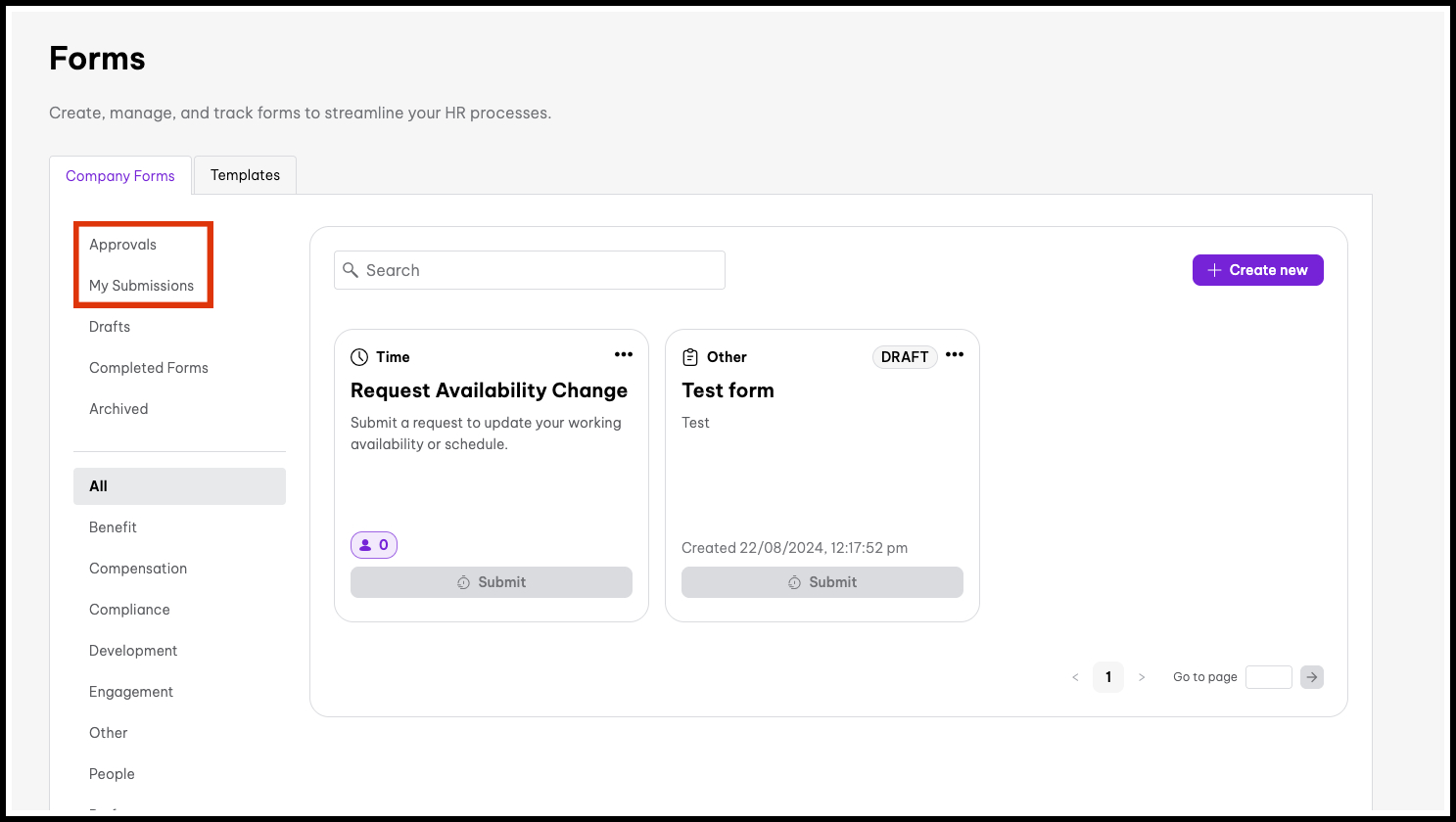Screen dimensions: 1456x822
Task: Click the next page chevron in pagination
Action: click(1142, 676)
